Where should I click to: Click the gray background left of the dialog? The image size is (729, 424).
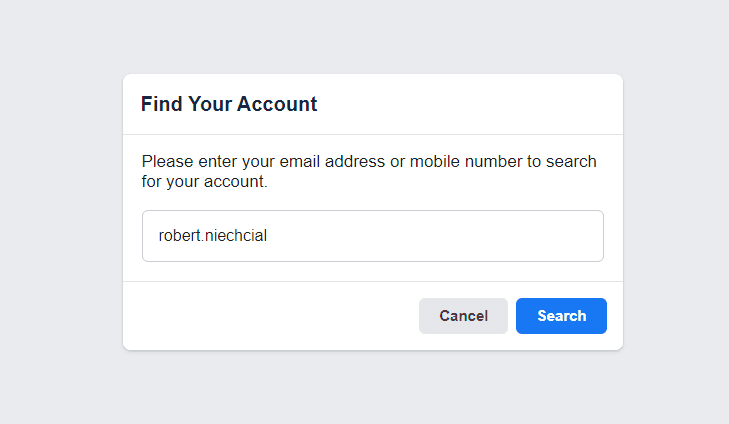(60, 212)
